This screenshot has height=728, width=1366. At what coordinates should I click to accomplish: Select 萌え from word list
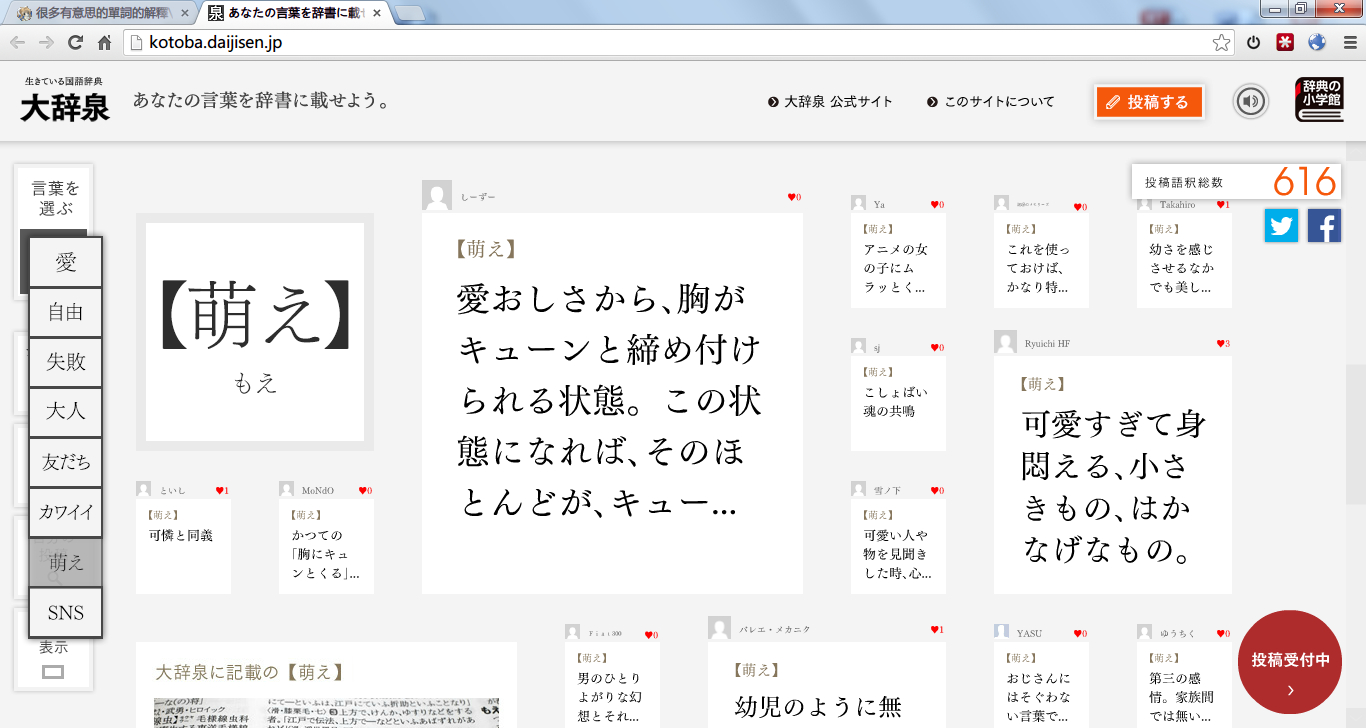(x=66, y=562)
